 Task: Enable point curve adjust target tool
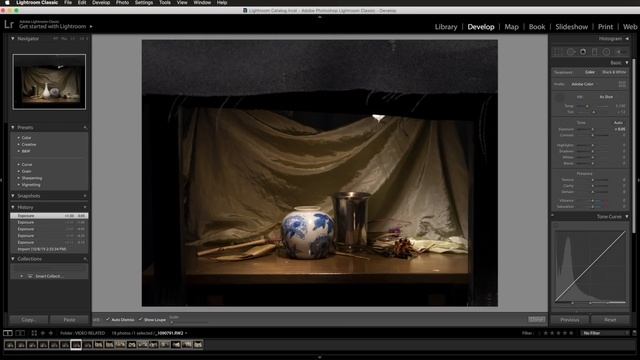click(556, 225)
